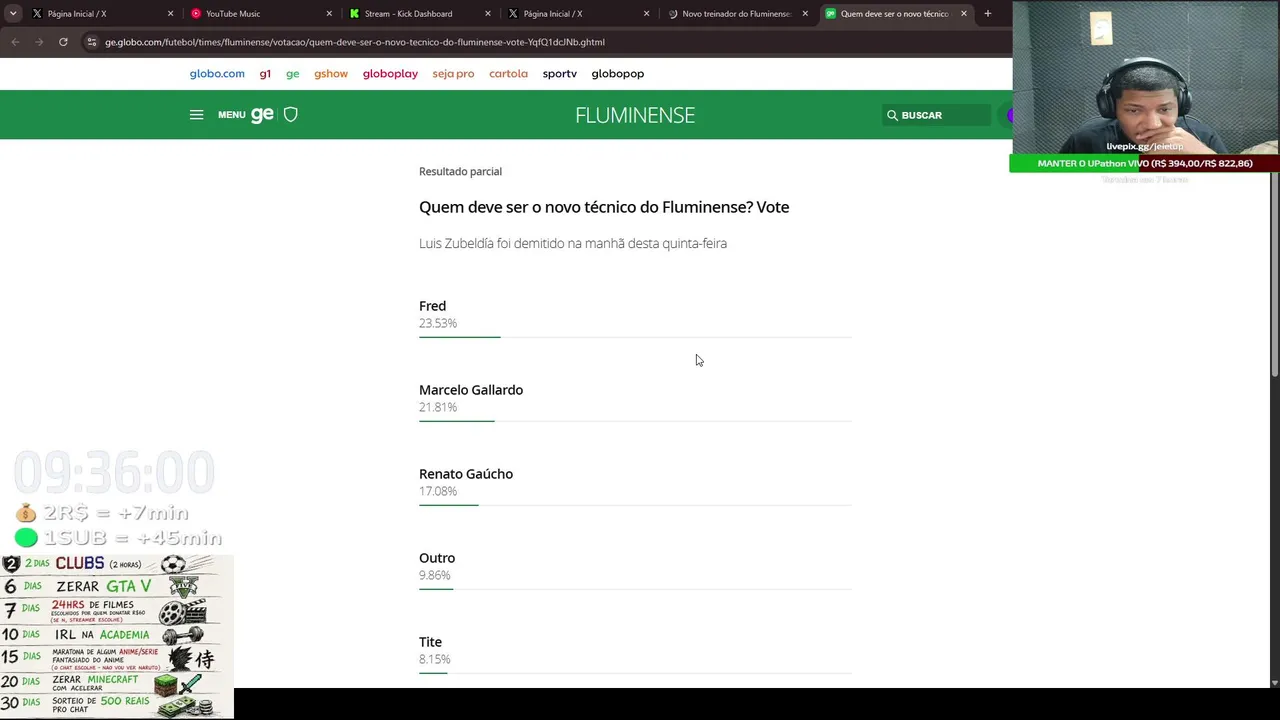
Task: Select the Renato Gaúcho poll option
Action: point(466,474)
